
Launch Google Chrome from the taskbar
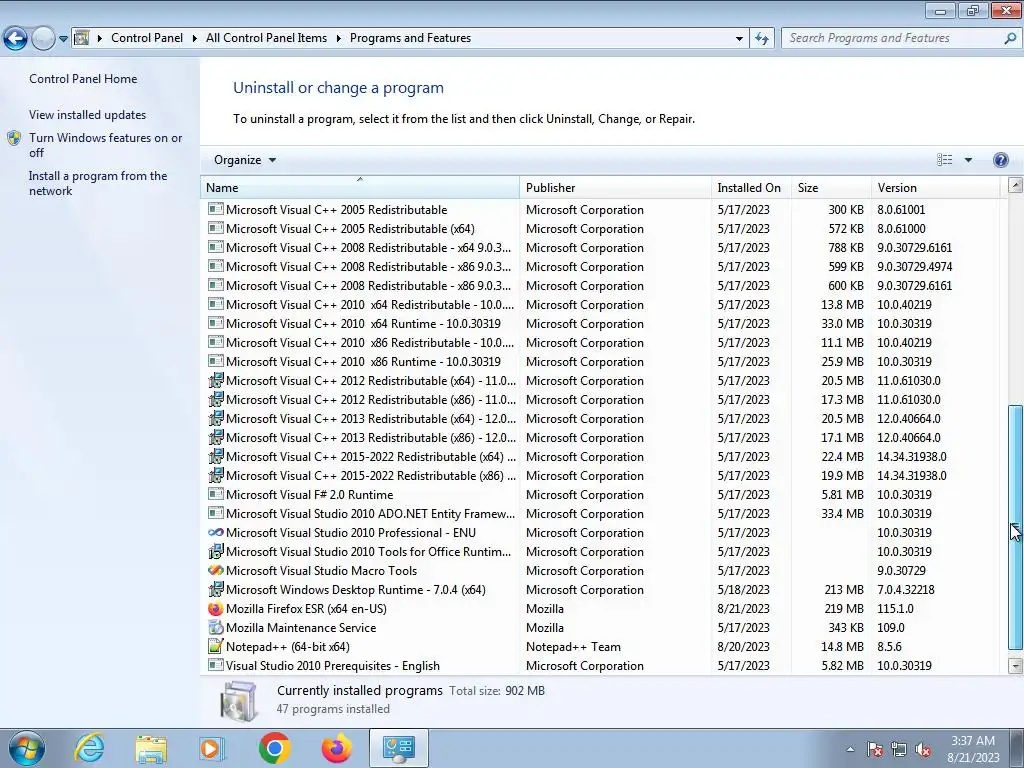pyautogui.click(x=274, y=748)
